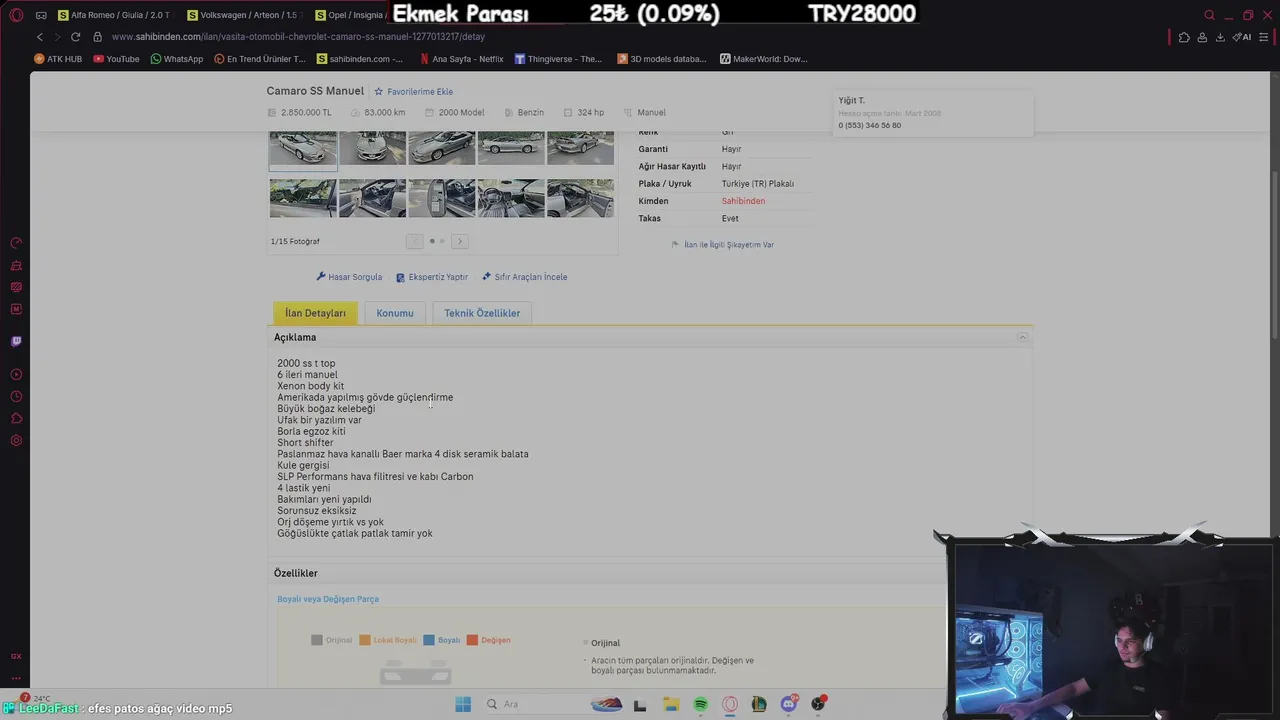This screenshot has width=1280, height=720.
Task: Open the browser AI assistant button
Action: (x=1242, y=37)
